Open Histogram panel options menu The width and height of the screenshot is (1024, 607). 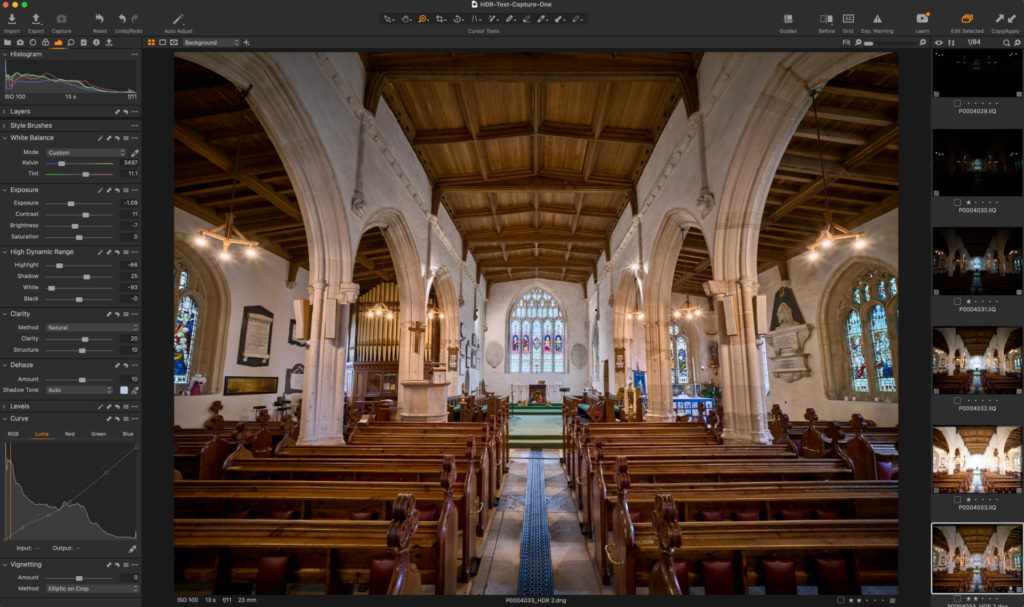click(x=135, y=54)
